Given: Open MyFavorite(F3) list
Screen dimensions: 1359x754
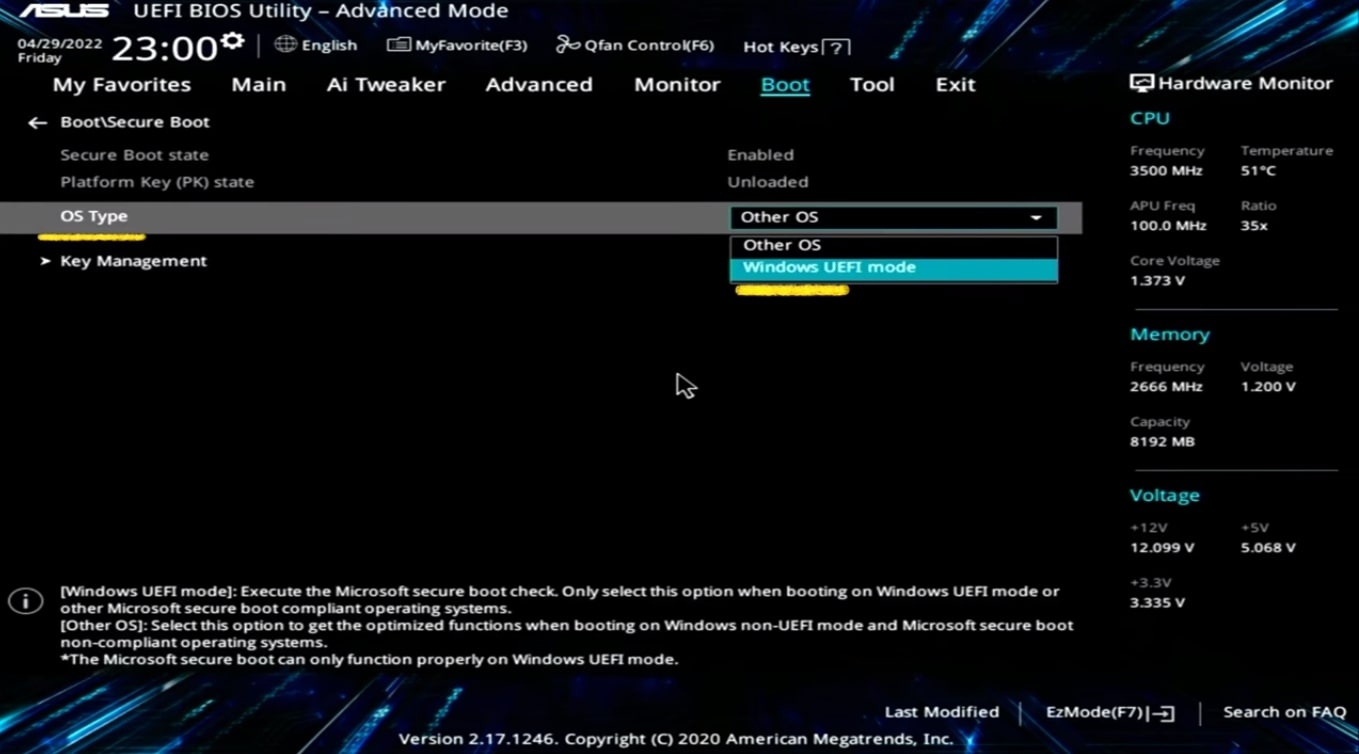Looking at the screenshot, I should point(457,45).
